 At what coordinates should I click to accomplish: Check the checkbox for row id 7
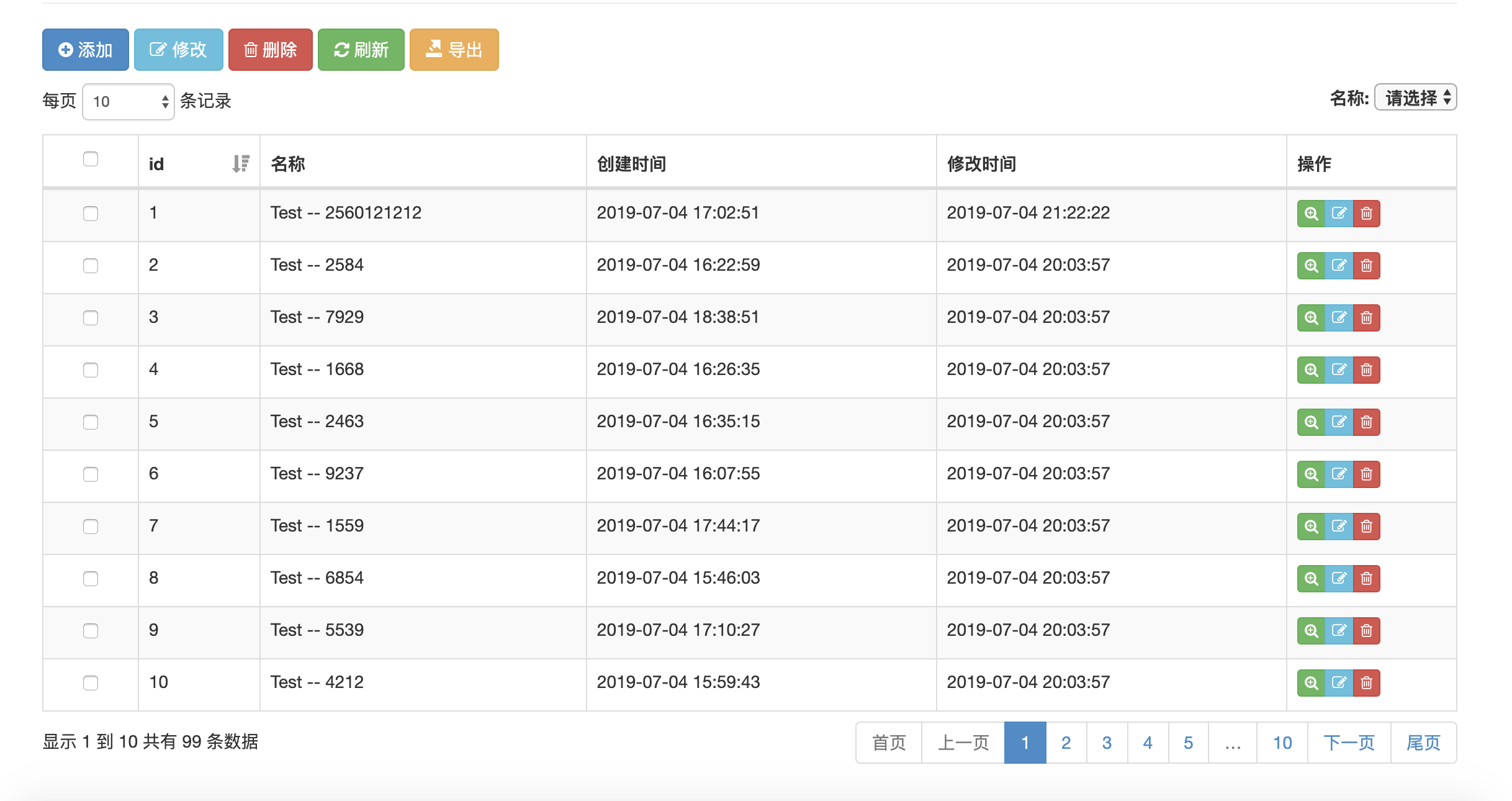pyautogui.click(x=91, y=527)
